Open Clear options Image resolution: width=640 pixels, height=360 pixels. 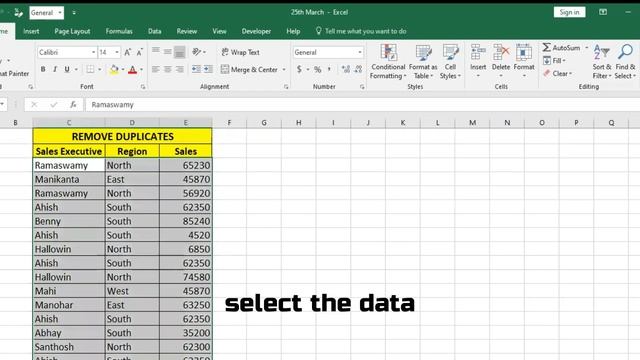(x=558, y=73)
